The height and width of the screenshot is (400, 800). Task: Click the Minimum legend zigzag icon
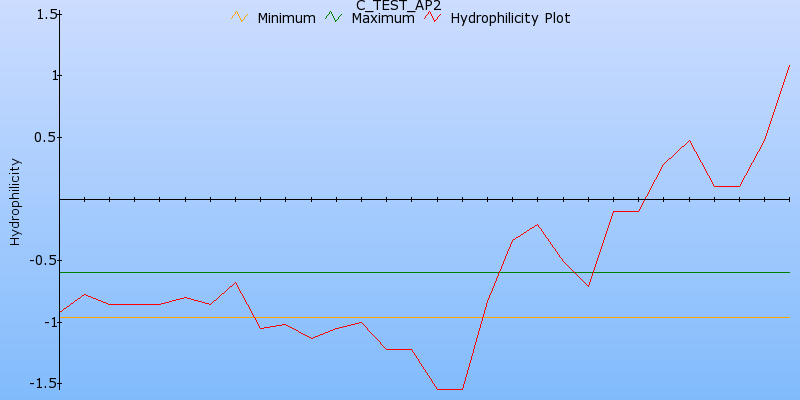239,17
